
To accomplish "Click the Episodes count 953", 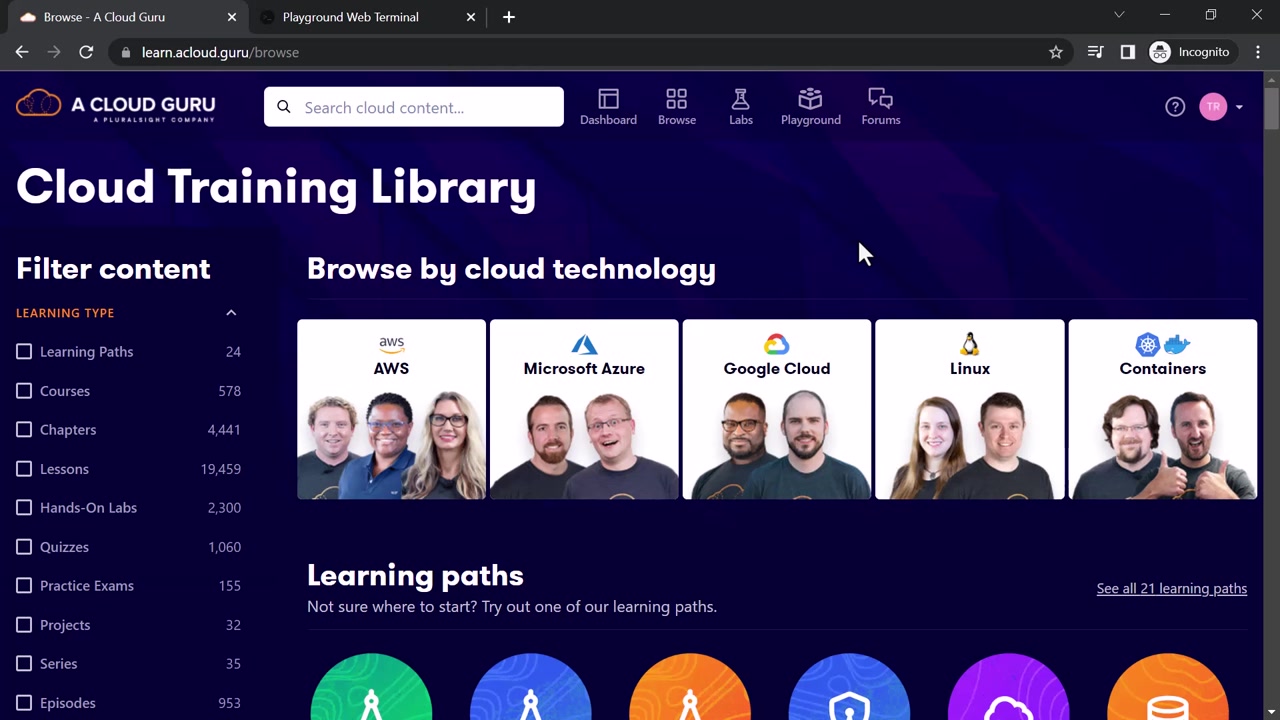I will 230,703.
